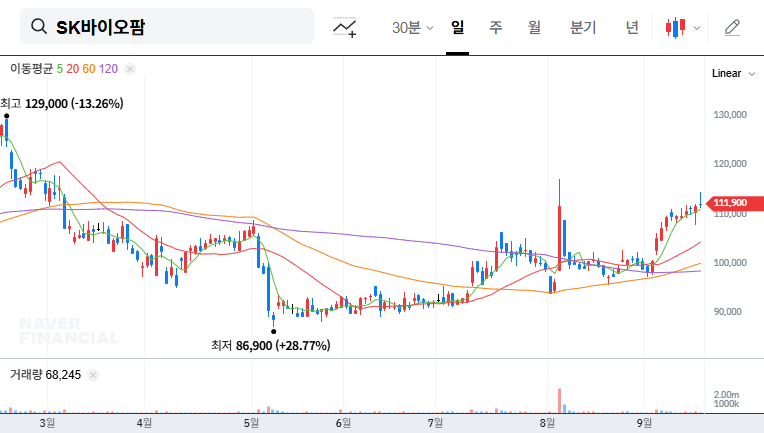
Task: Click the 8월 axis label
Action: pyautogui.click(x=547, y=423)
